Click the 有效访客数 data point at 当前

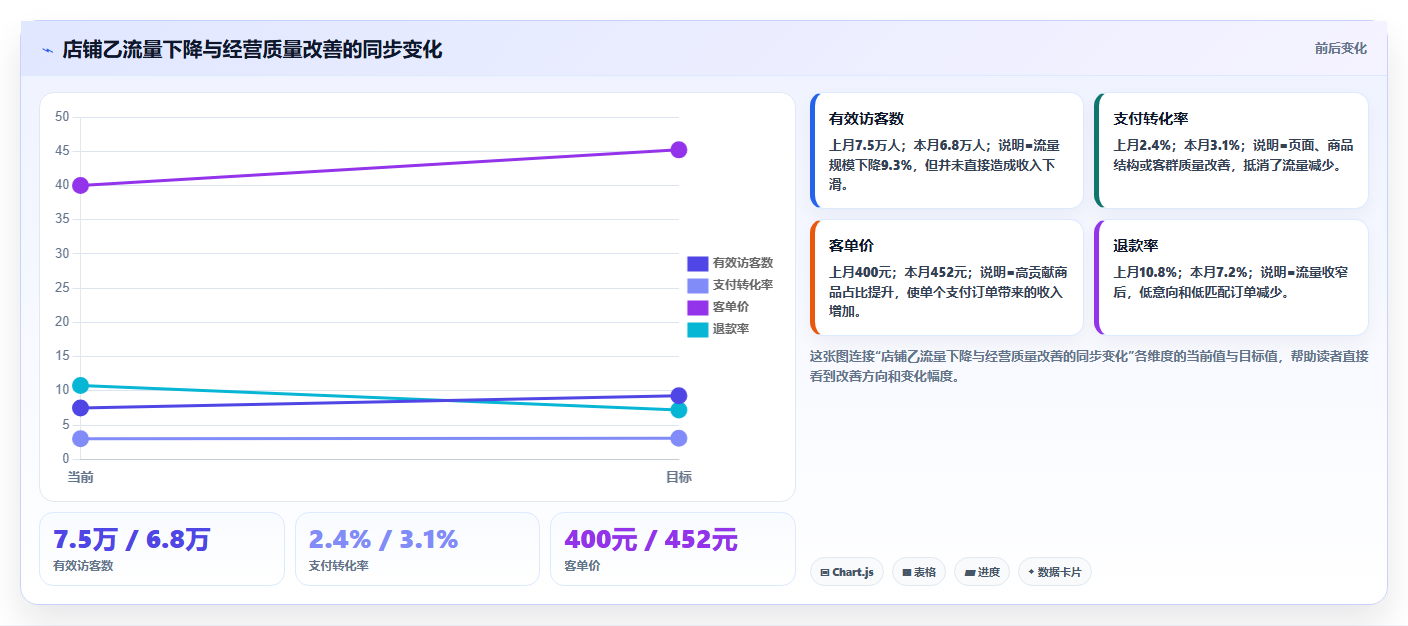[81, 408]
